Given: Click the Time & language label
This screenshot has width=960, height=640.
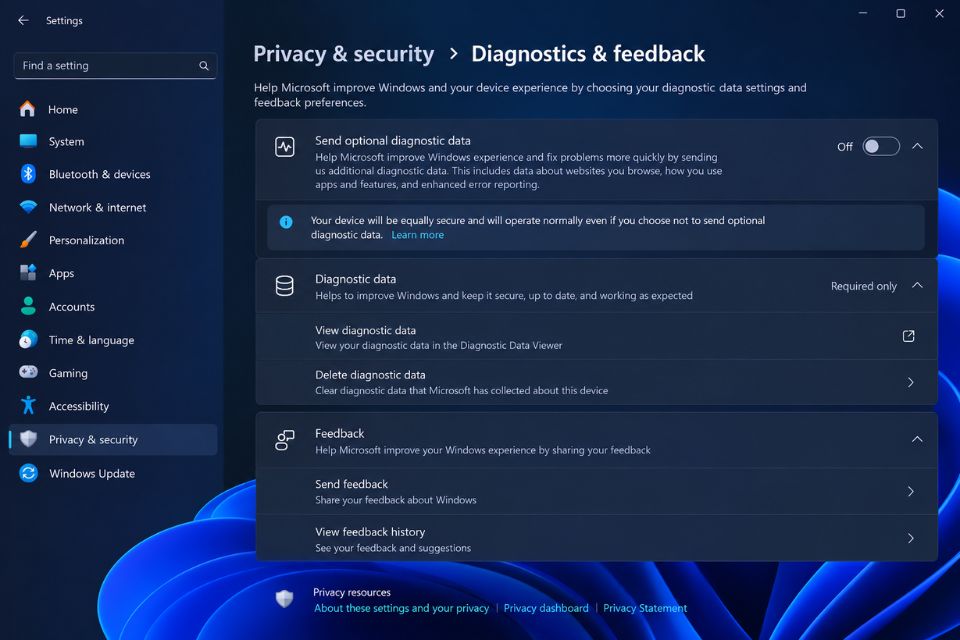Looking at the screenshot, I should (x=91, y=340).
